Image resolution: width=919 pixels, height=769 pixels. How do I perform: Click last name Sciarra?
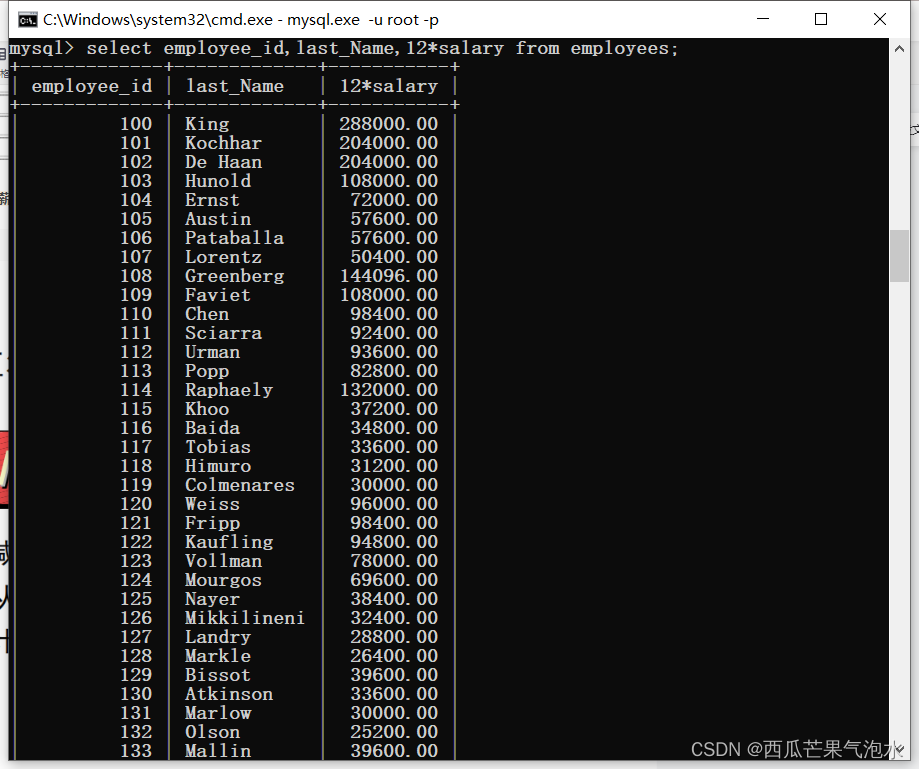click(x=223, y=333)
